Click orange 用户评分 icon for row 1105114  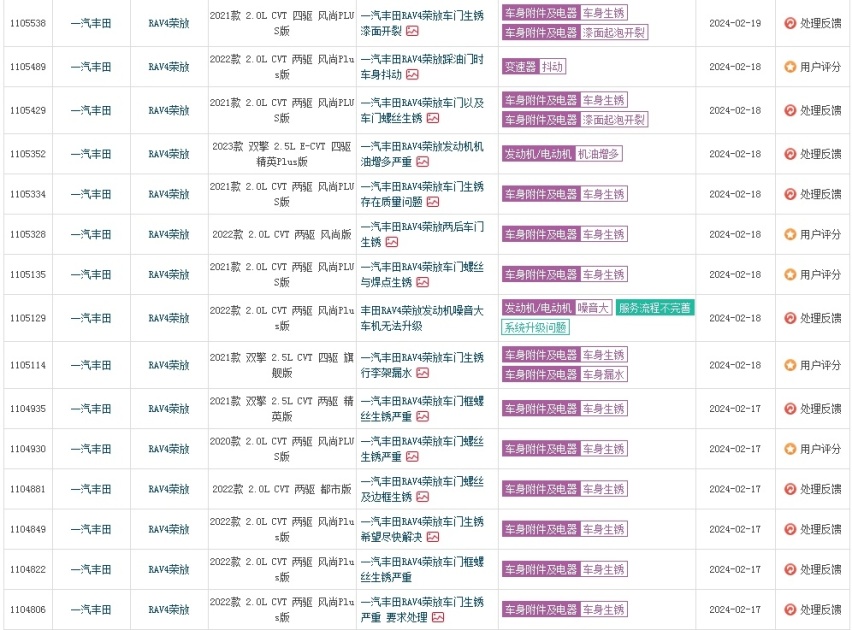[x=790, y=365]
